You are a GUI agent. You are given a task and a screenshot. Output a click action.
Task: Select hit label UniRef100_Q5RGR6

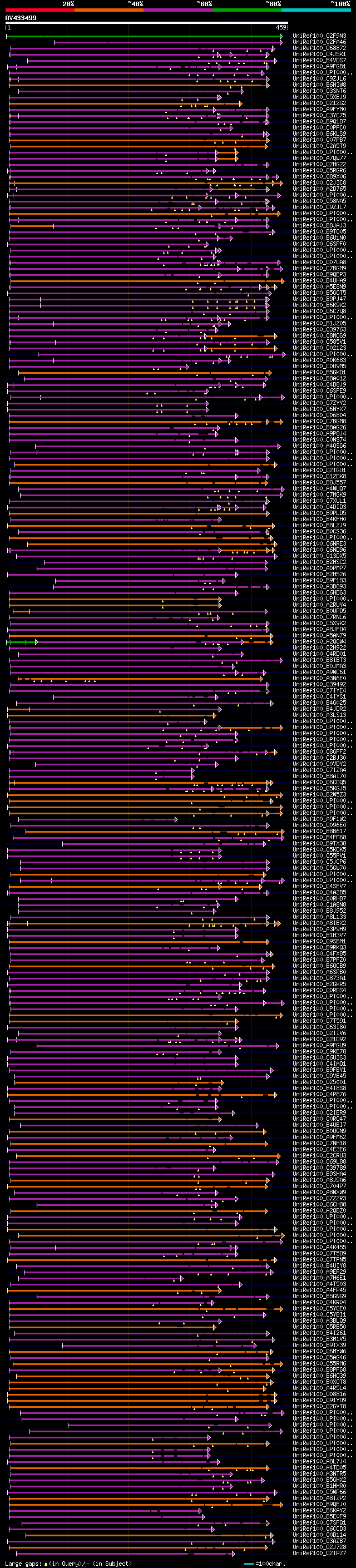319,170
